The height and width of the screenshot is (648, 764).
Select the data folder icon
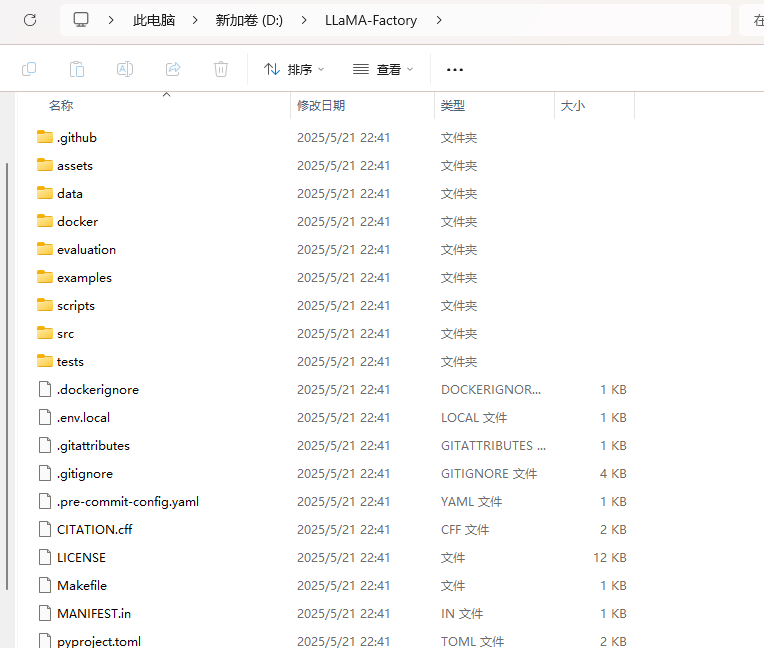(x=45, y=193)
